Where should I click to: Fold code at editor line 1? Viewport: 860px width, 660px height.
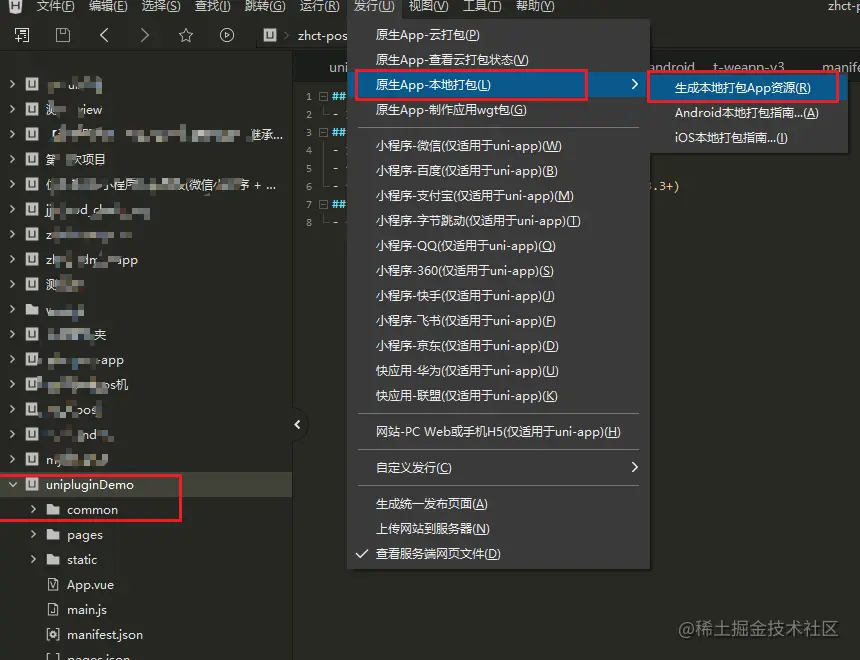[x=323, y=96]
